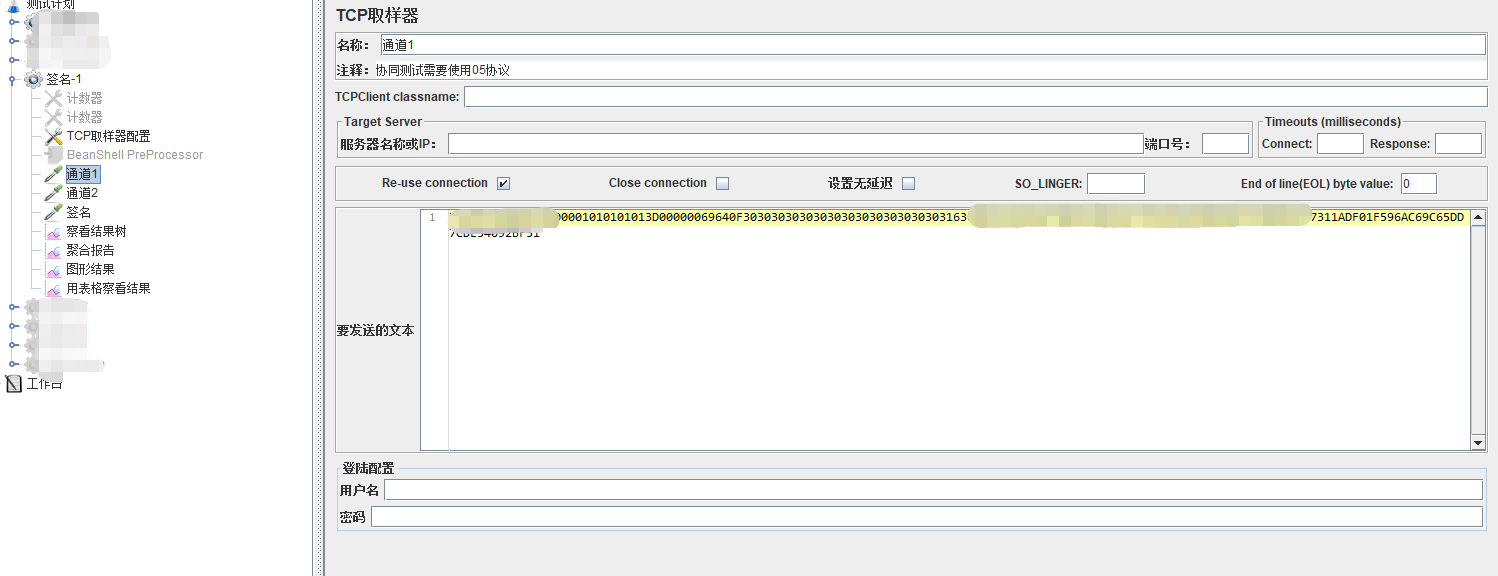The image size is (1498, 576).
Task: Click the 工作台 workbench icon
Action: 12,383
